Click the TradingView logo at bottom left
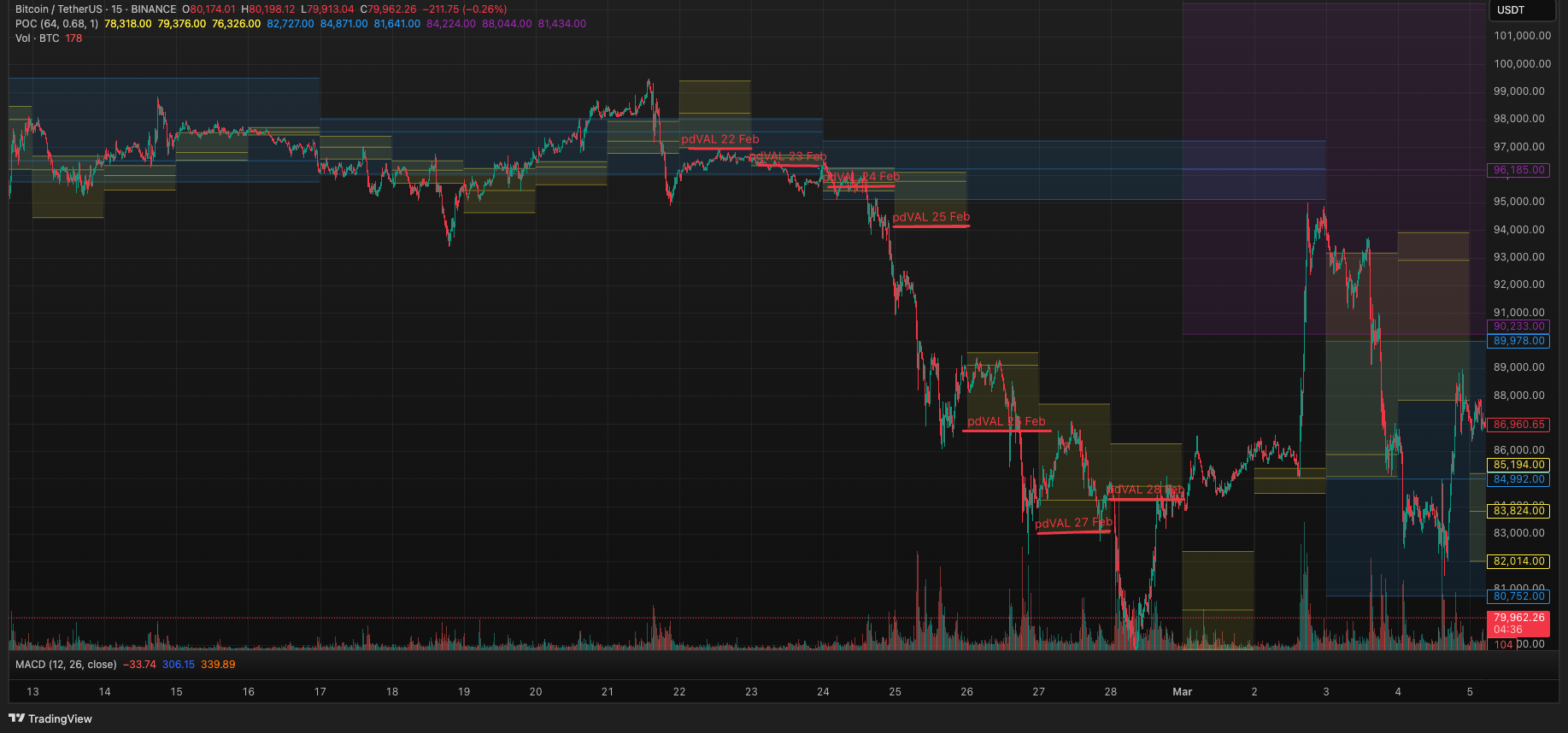 coord(50,718)
